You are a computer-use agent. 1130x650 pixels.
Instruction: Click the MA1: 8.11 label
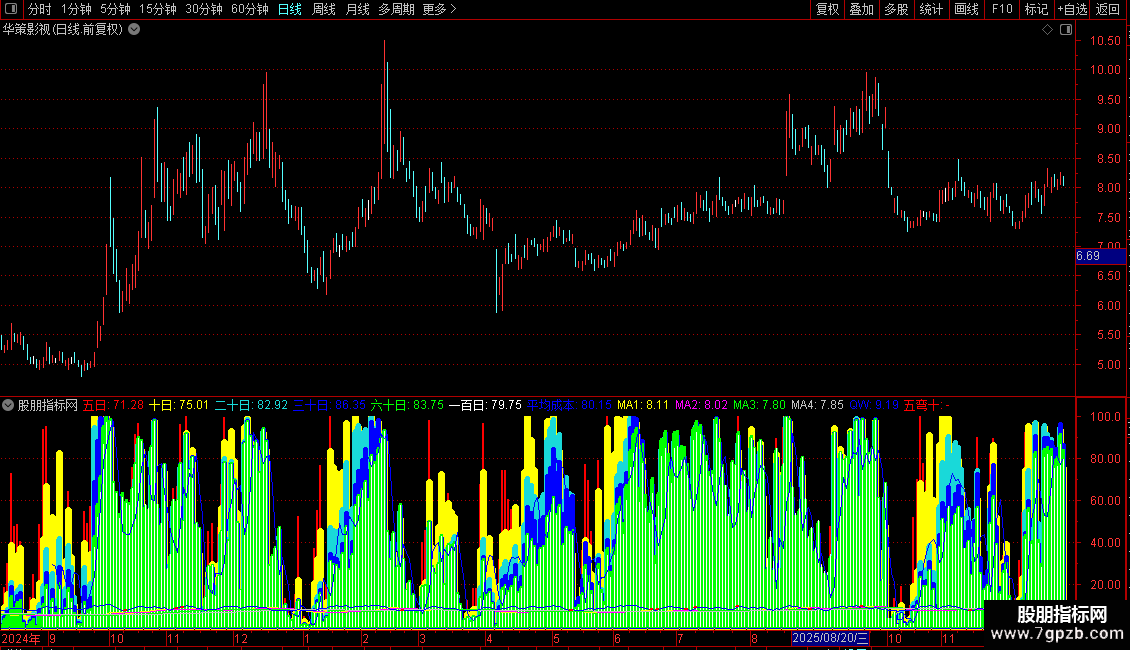[643, 405]
